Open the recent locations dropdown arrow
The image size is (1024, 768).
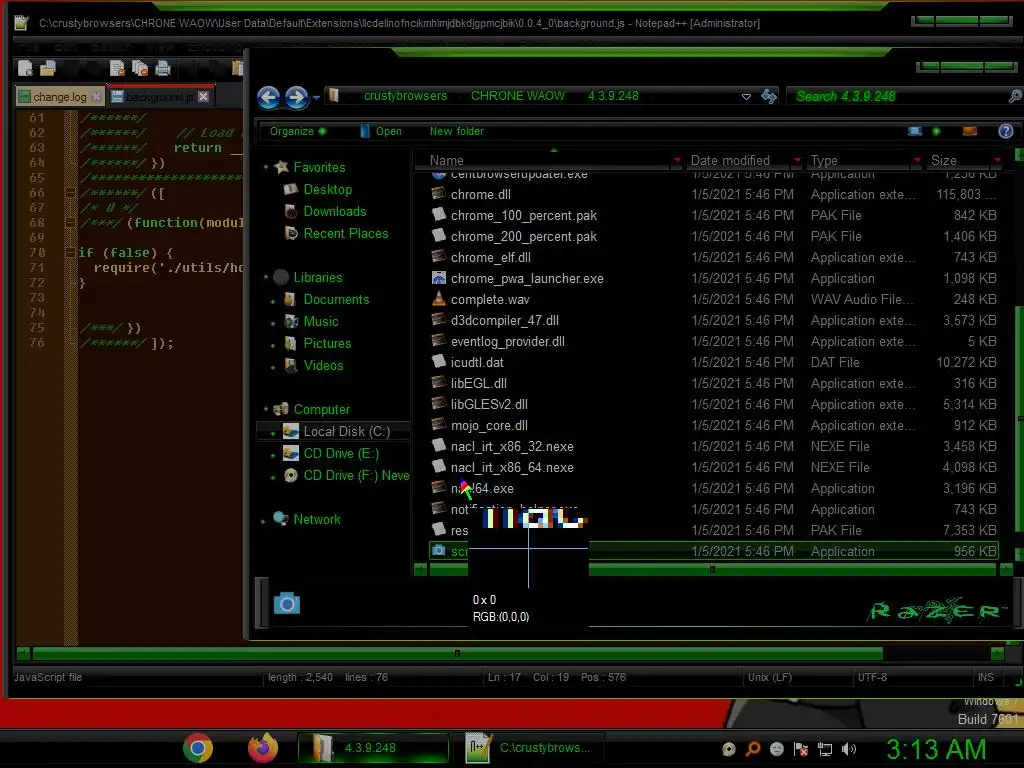316,98
